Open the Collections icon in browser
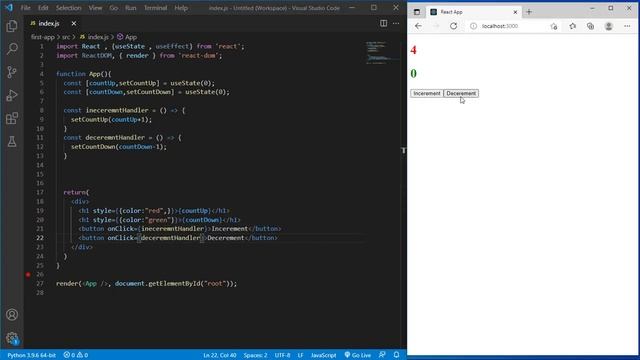Image resolution: width=640 pixels, height=360 pixels. (x=591, y=26)
